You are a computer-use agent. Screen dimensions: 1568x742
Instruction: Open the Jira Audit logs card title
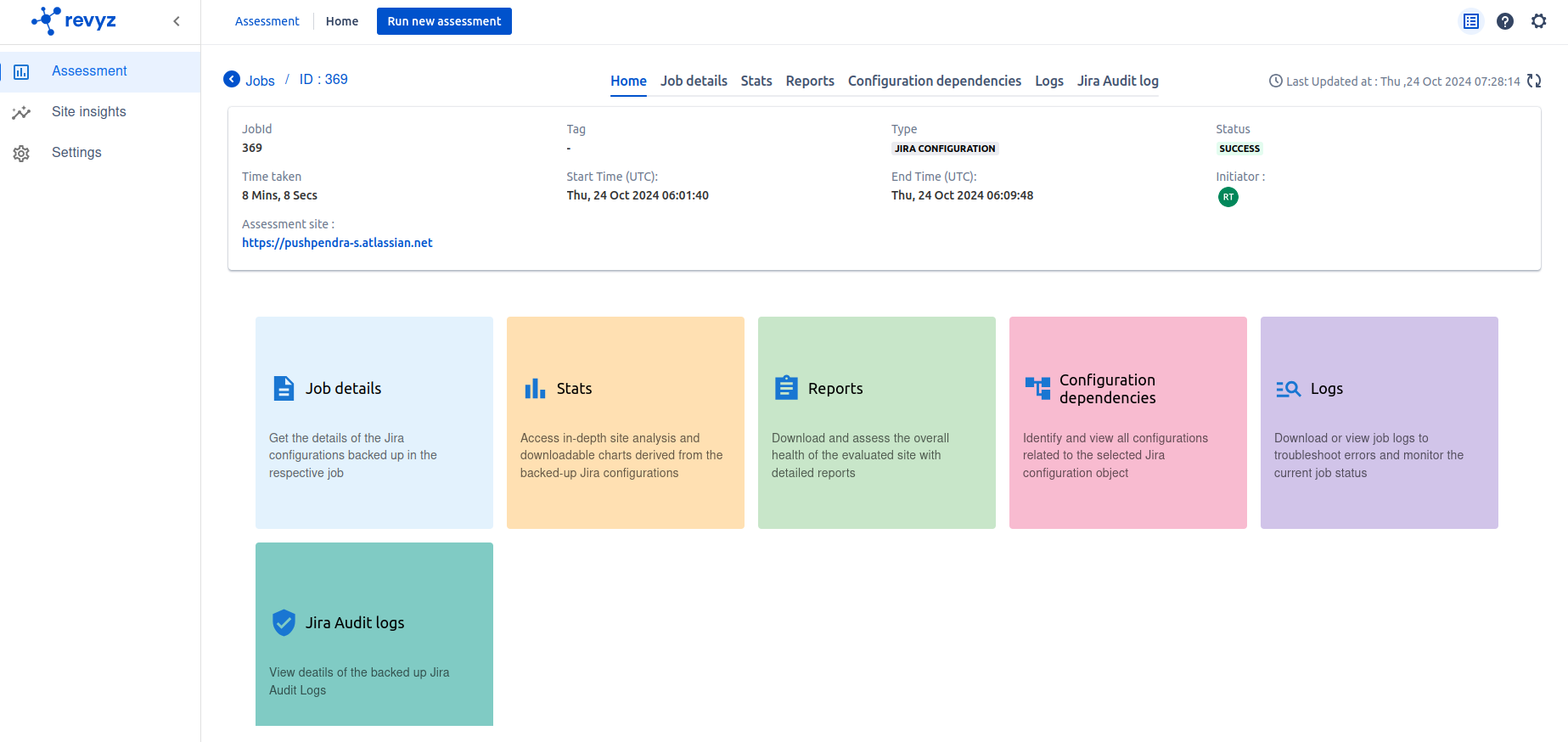(x=355, y=622)
